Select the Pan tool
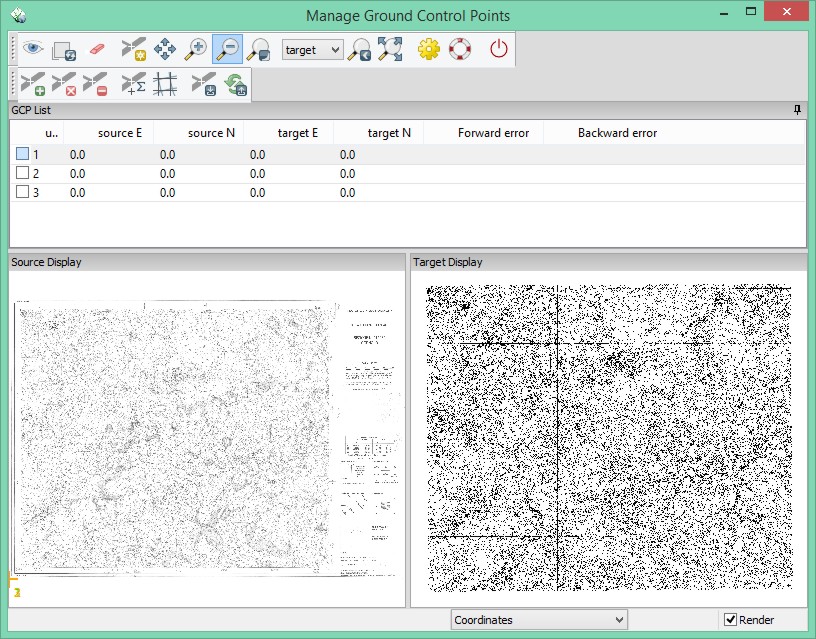816x639 pixels. point(165,49)
